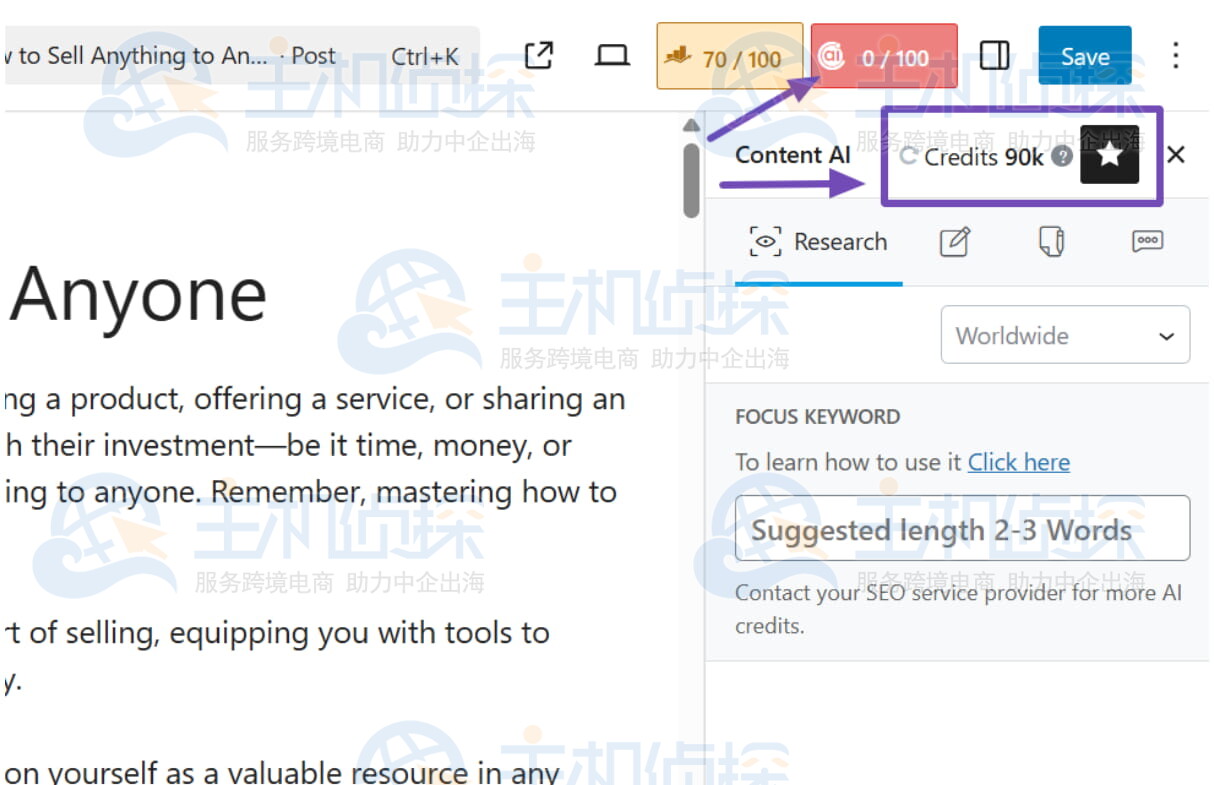
Task: Switch to the AI Tools tab with document icon
Action: [1051, 242]
